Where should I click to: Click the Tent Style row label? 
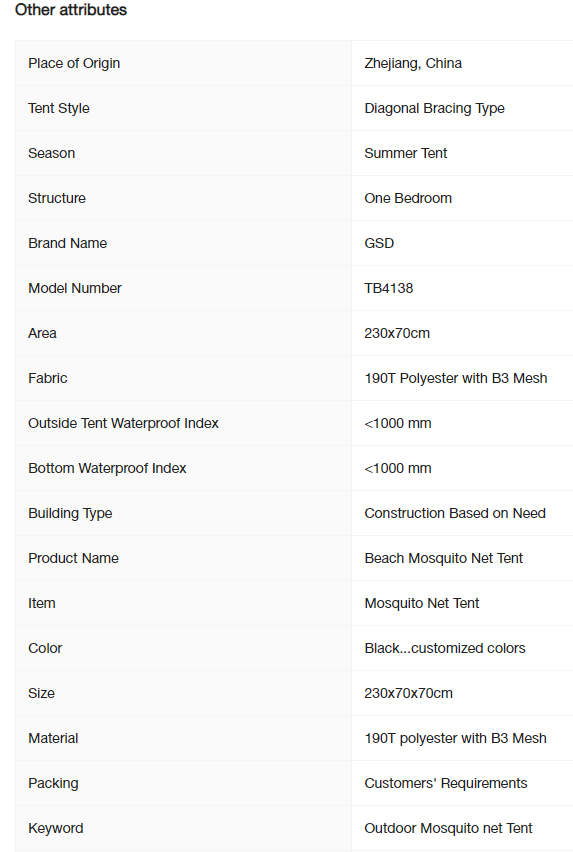(59, 108)
